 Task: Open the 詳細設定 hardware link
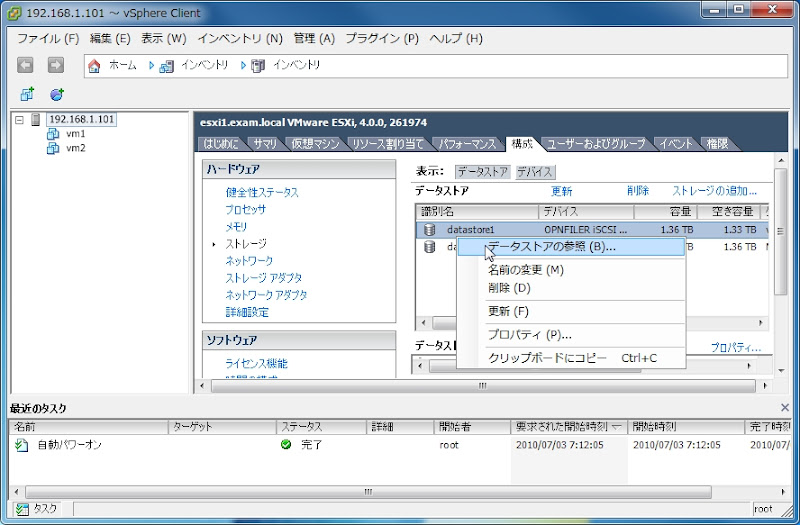247,312
